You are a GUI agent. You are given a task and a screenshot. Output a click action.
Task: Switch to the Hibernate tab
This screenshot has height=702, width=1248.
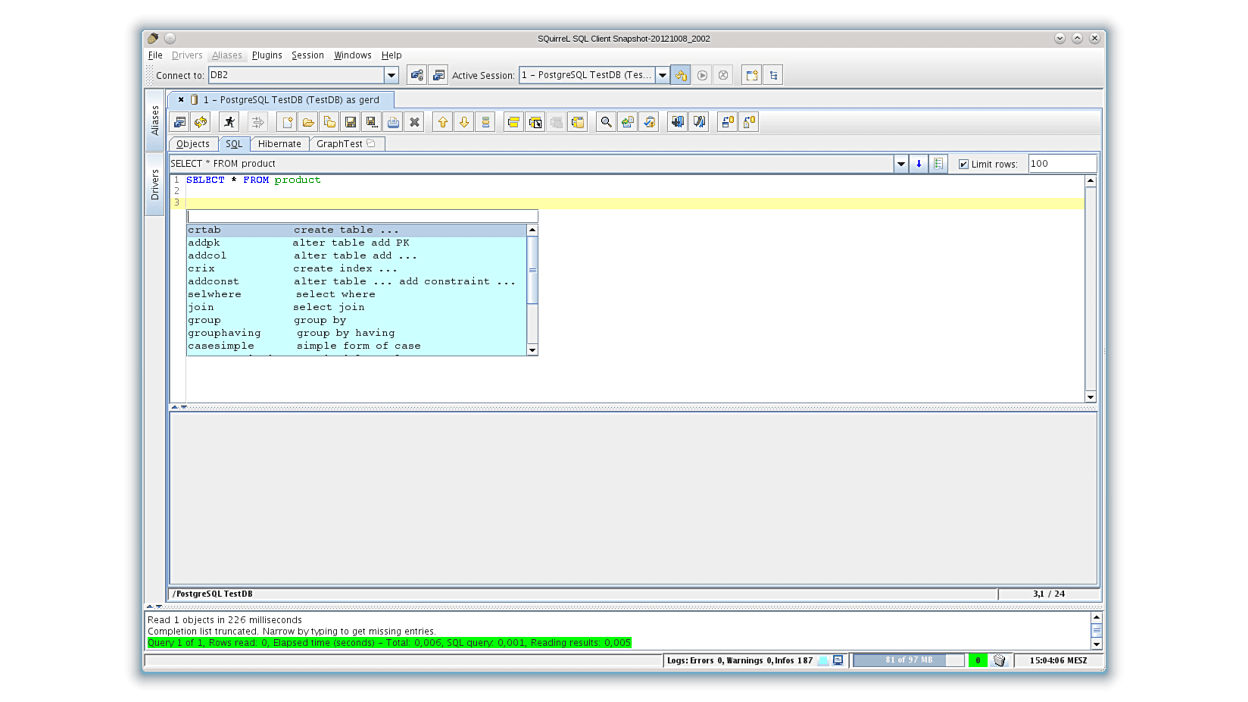279,143
